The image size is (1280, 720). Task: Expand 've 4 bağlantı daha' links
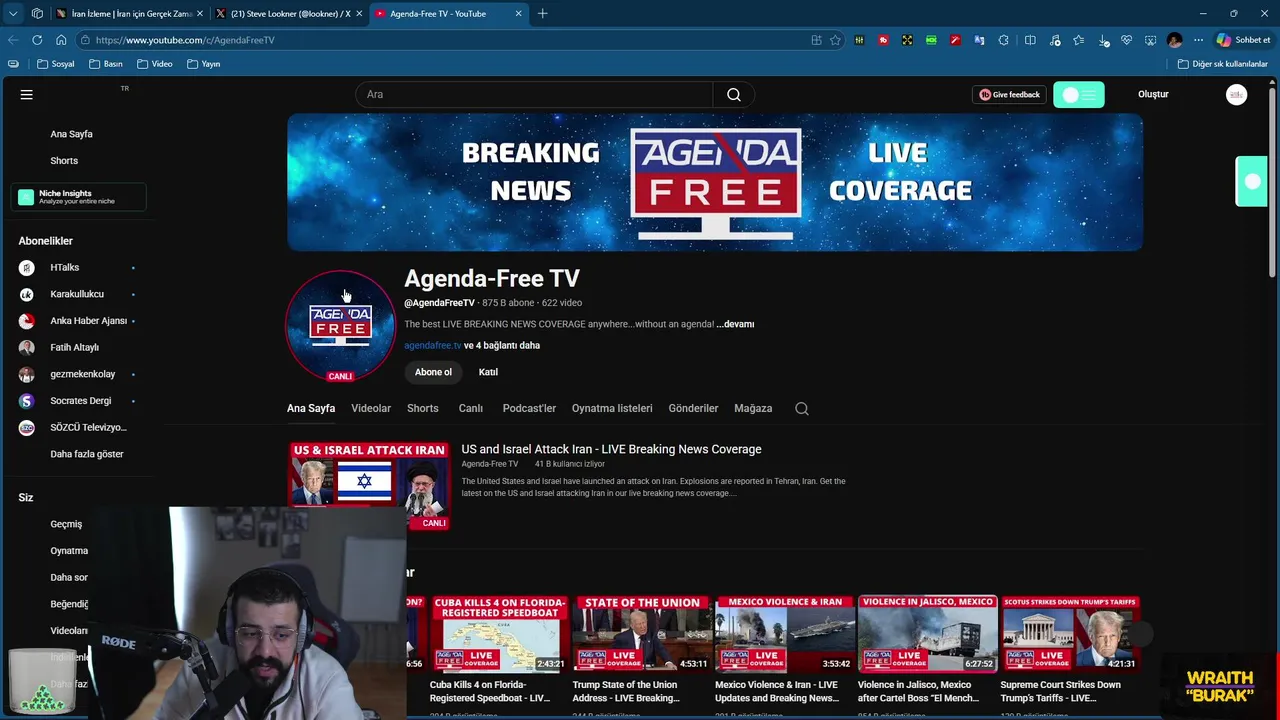coord(502,345)
